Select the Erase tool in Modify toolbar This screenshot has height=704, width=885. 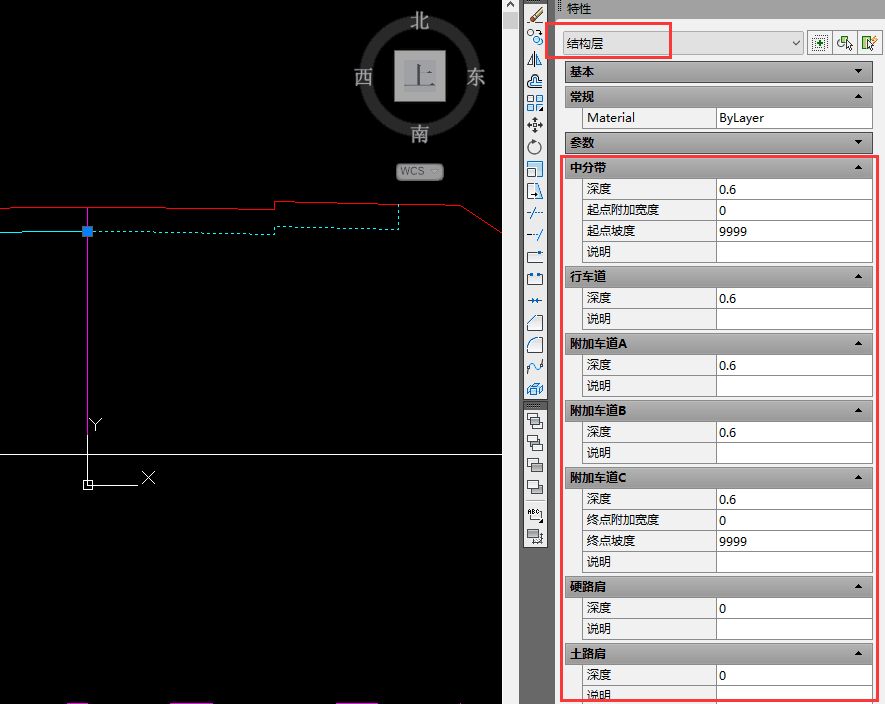(x=535, y=15)
